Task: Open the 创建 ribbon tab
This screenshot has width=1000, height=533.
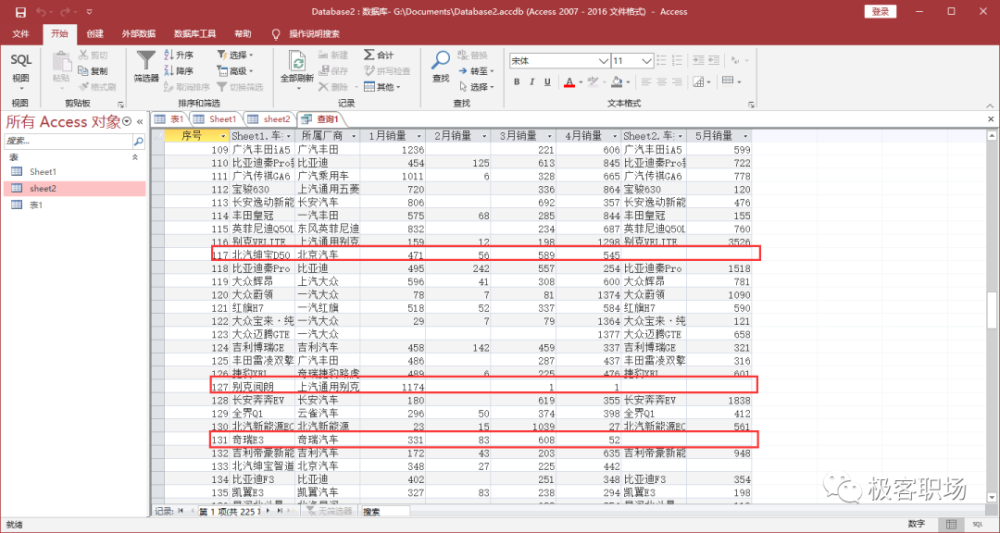Action: pos(95,33)
